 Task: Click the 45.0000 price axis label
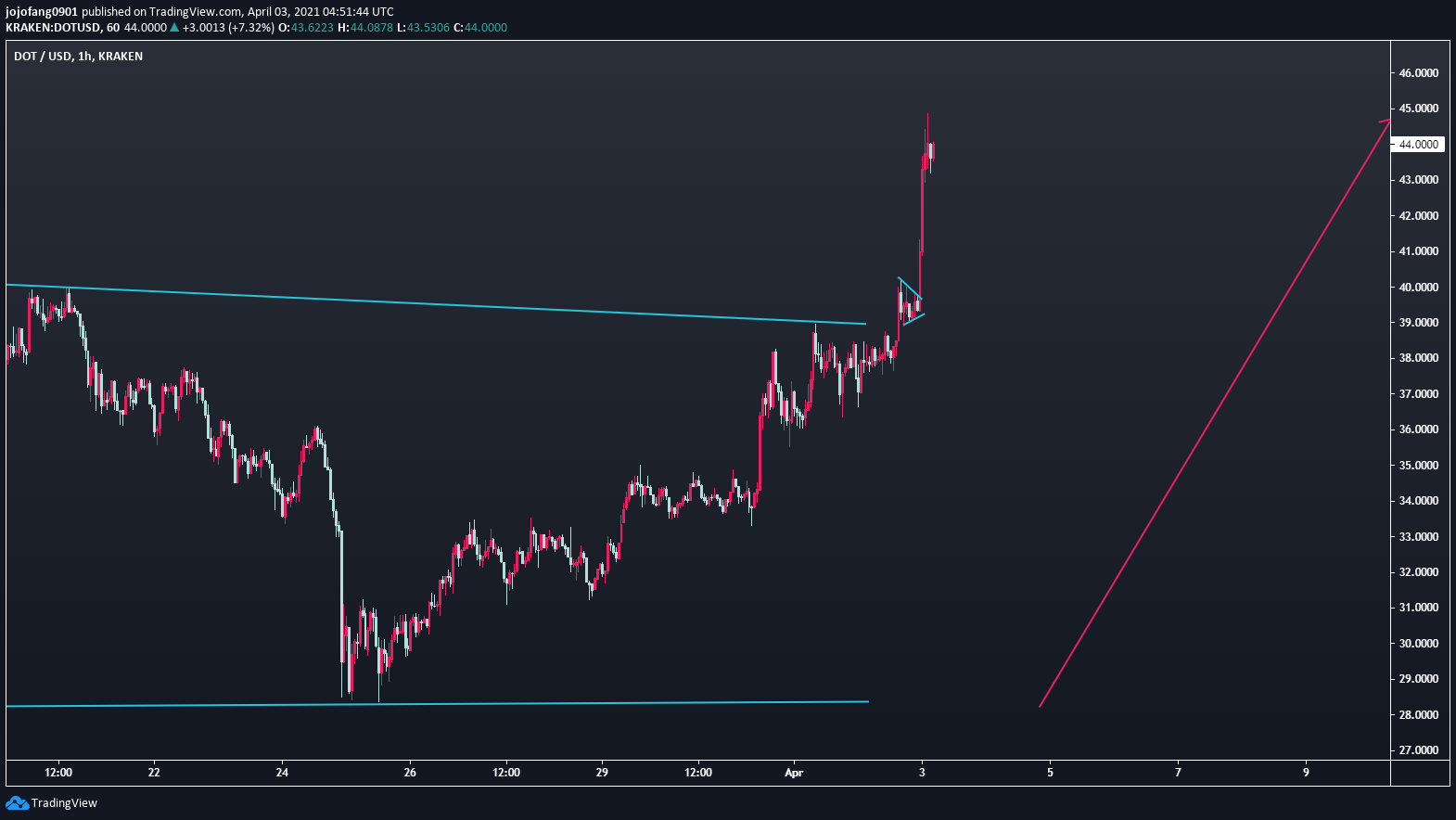click(1419, 109)
